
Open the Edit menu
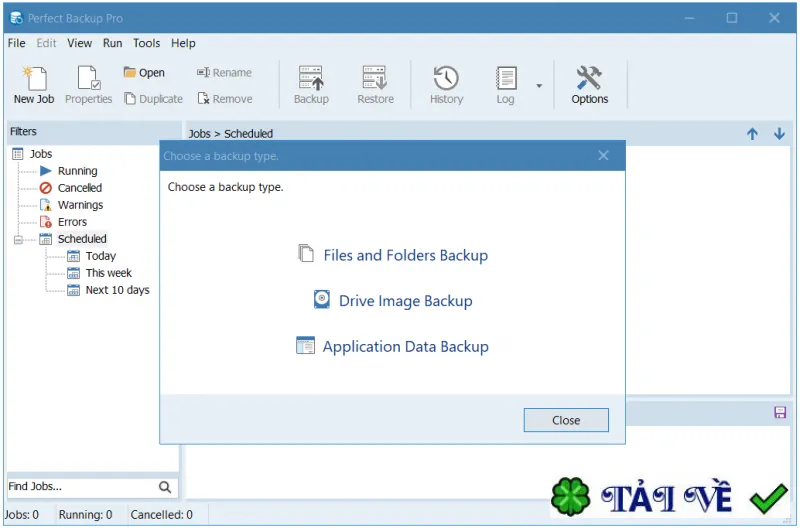point(46,43)
